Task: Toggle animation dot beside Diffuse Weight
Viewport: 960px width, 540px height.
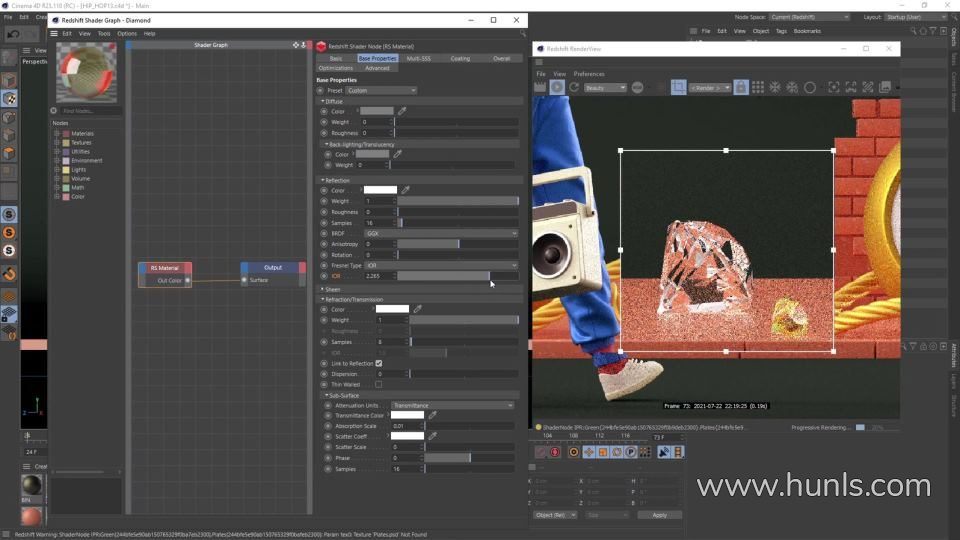Action: (x=324, y=122)
